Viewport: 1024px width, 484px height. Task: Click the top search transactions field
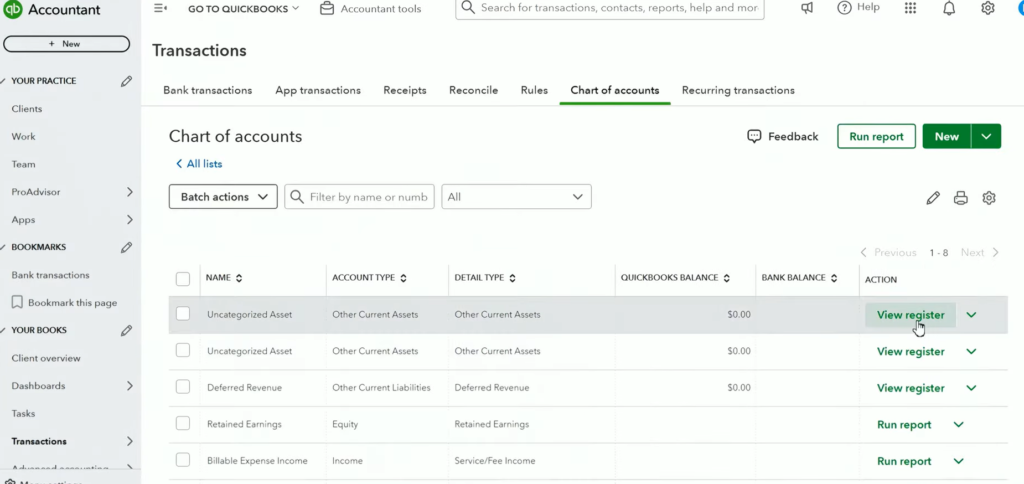[x=610, y=8]
